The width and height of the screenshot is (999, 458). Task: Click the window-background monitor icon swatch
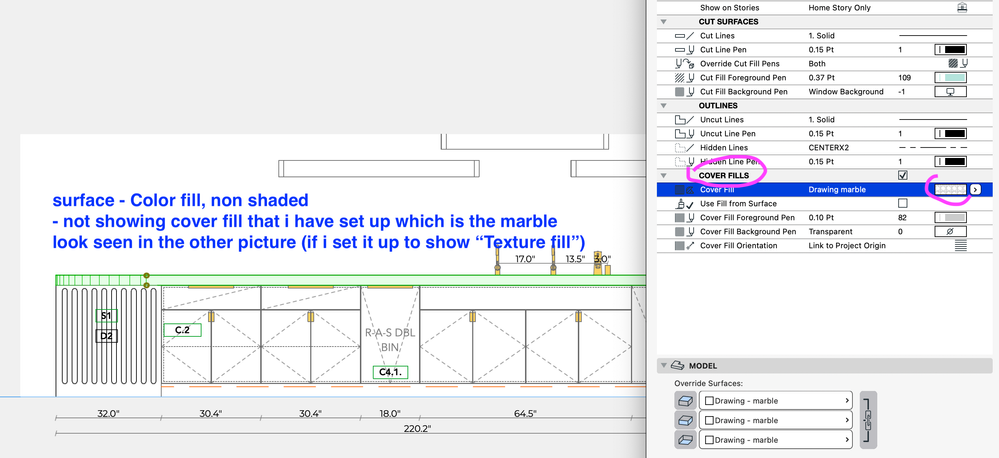coord(951,92)
